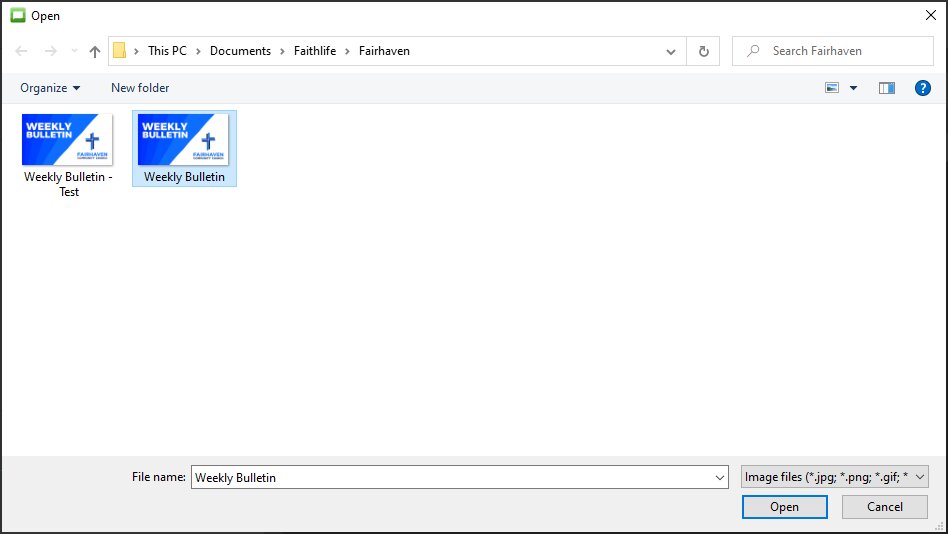Open the view options dropdown arrow
948x534 pixels.
(853, 88)
